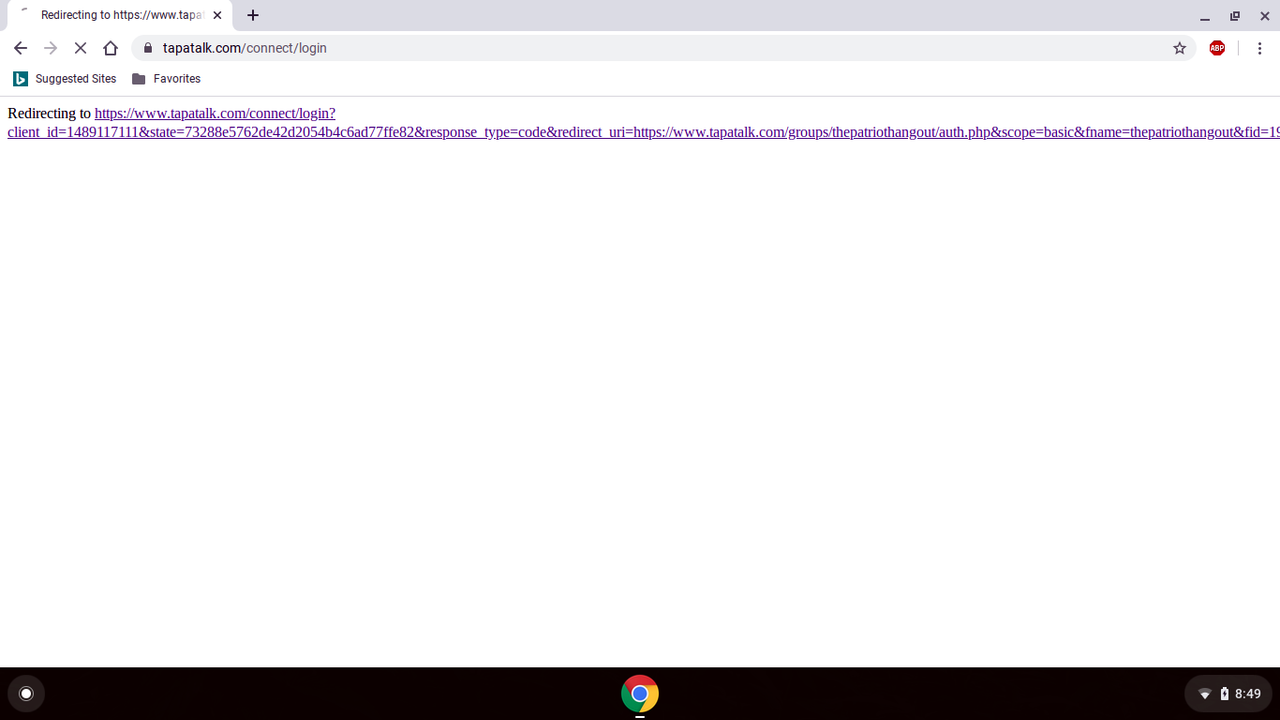Viewport: 1280px width, 720px height.
Task: Open the Suggested Sites bookmark
Action: [65, 78]
